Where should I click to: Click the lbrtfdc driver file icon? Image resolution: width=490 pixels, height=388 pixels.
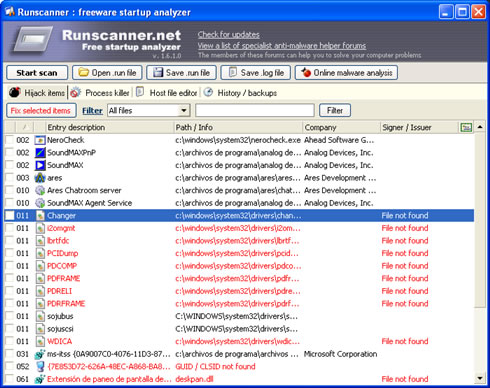[40, 241]
